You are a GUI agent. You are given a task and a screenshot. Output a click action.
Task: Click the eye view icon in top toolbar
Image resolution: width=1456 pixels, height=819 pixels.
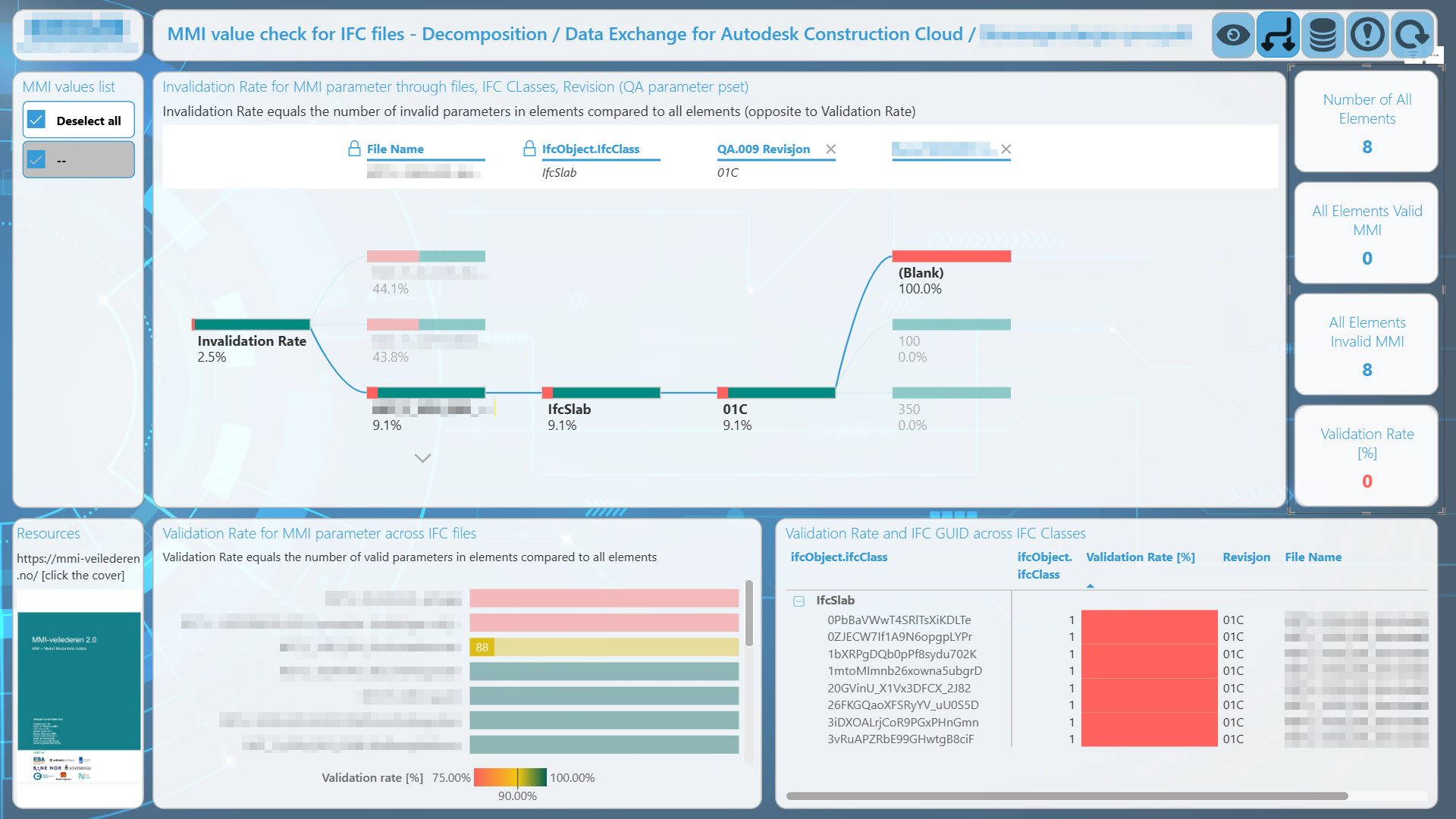click(1232, 34)
